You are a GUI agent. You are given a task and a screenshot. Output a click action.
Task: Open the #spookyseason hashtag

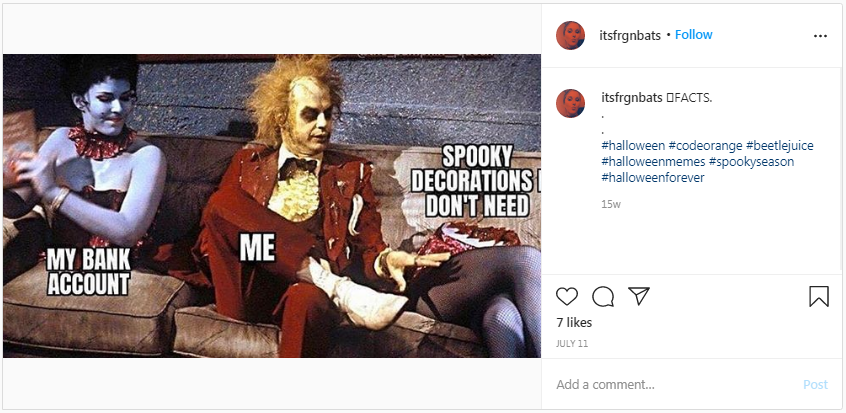tap(751, 161)
